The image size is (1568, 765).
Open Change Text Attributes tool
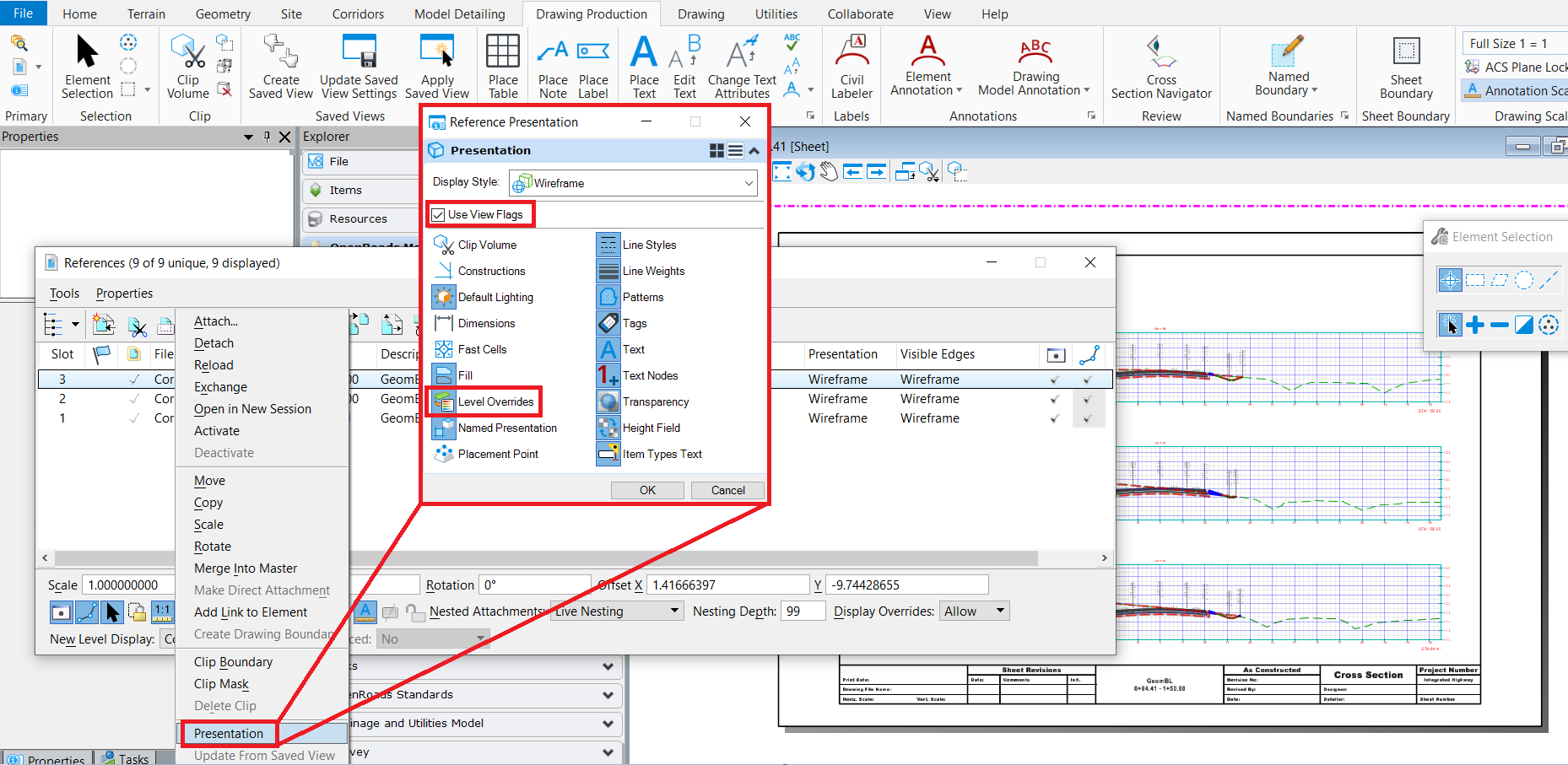[742, 66]
